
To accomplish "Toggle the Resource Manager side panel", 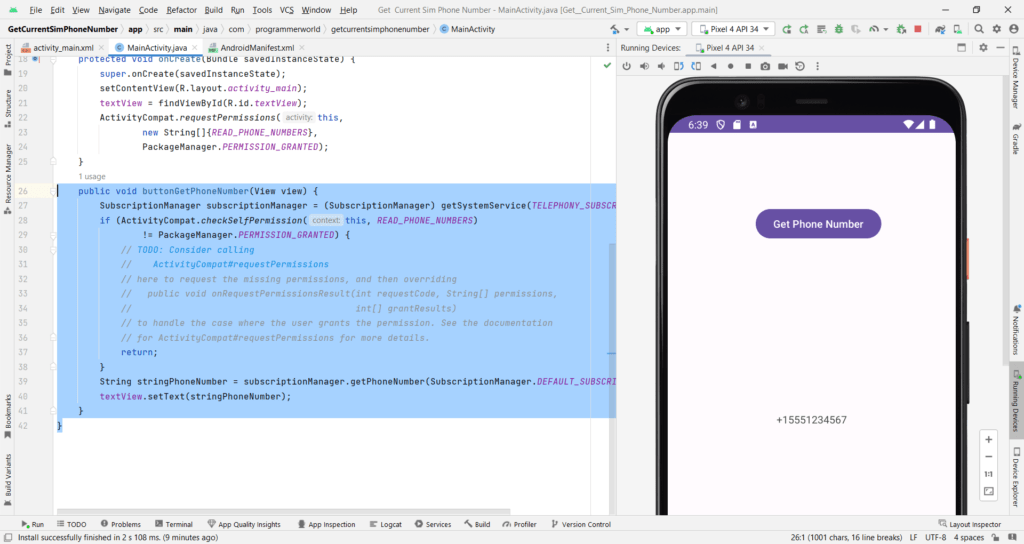I will tap(8, 180).
